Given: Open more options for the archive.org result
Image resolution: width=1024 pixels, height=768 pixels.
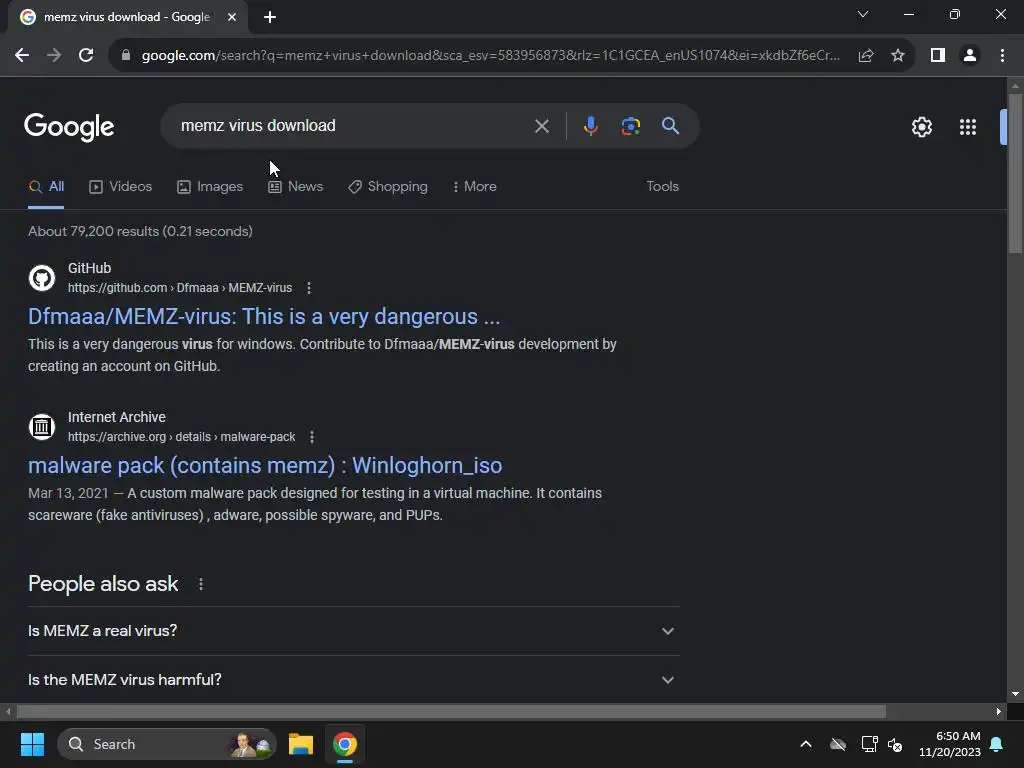Looking at the screenshot, I should tap(312, 437).
